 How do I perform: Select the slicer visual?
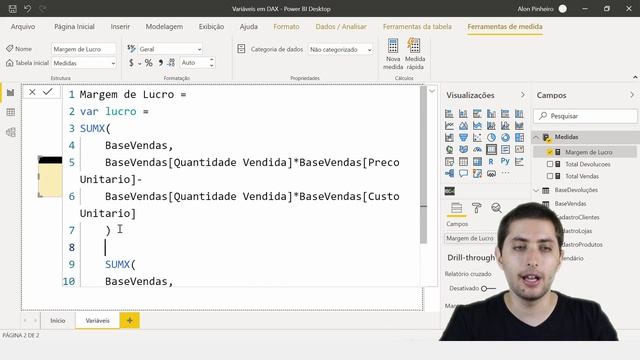point(449,162)
